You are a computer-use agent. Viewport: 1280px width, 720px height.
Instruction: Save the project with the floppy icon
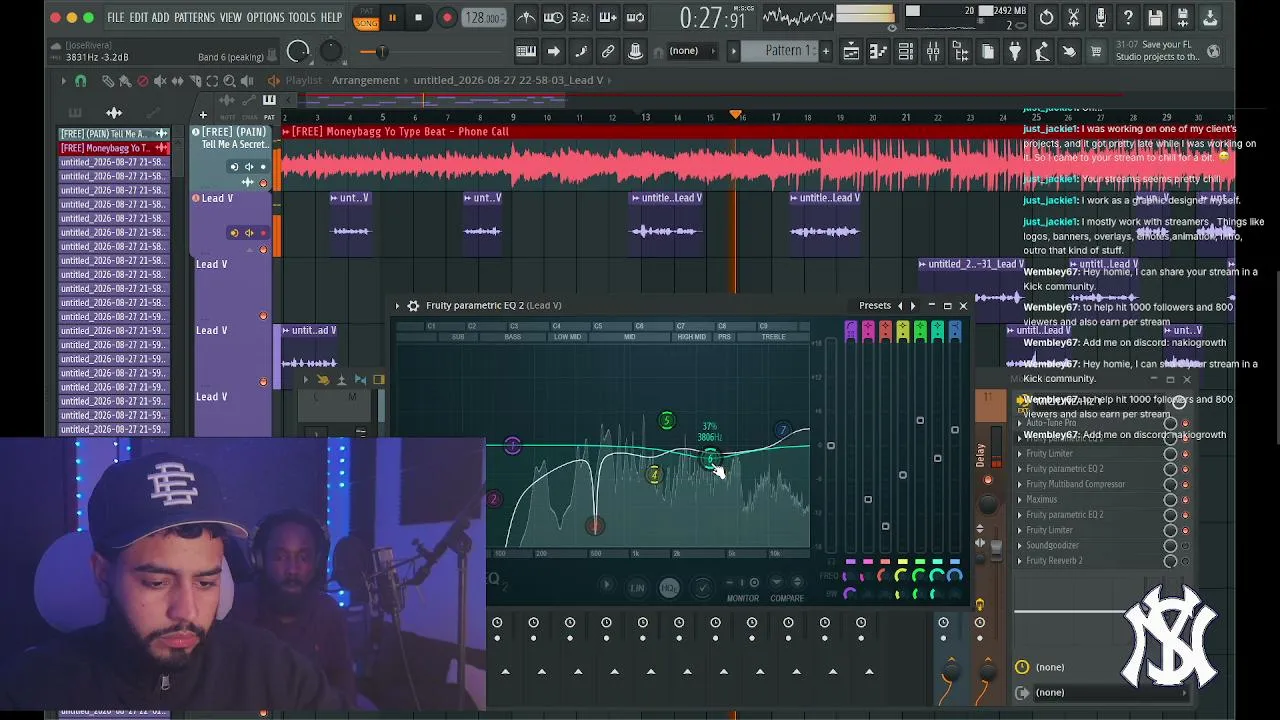tap(1155, 17)
